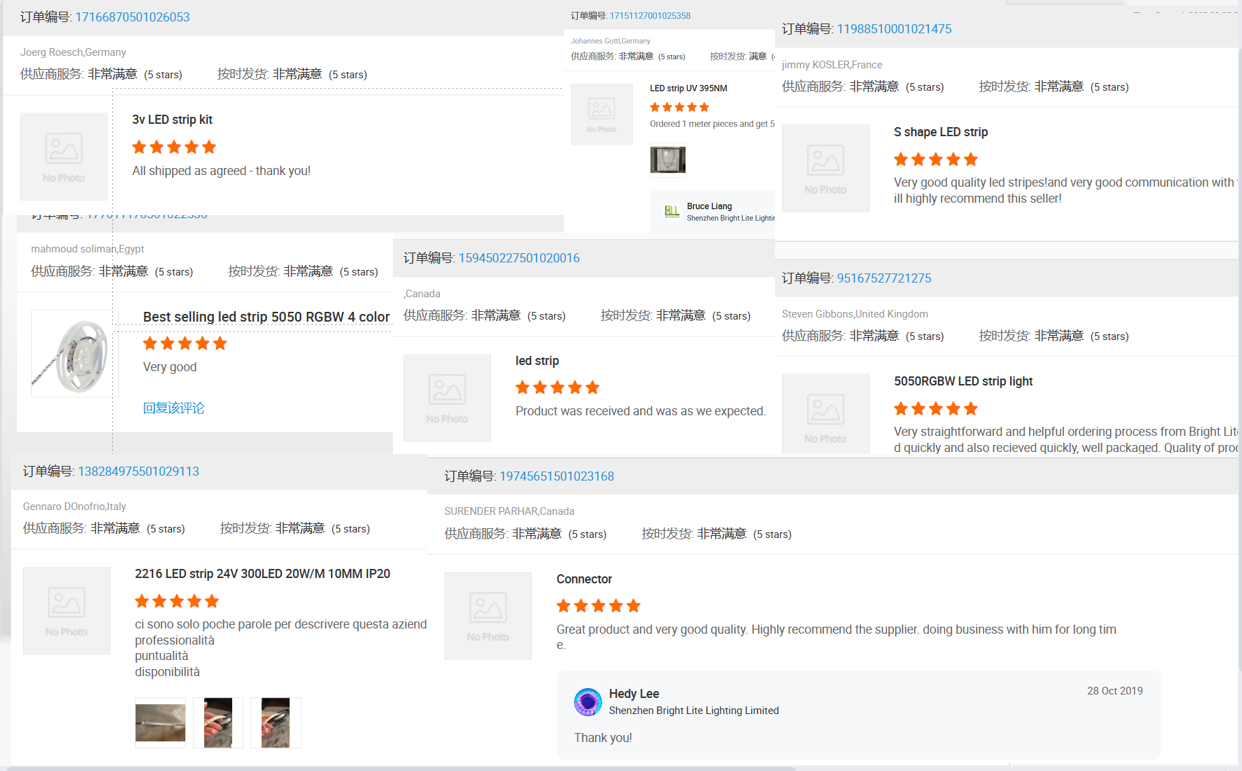Viewport: 1242px width, 771px height.
Task: Click Hedy Lee's purple avatar icon
Action: click(588, 702)
